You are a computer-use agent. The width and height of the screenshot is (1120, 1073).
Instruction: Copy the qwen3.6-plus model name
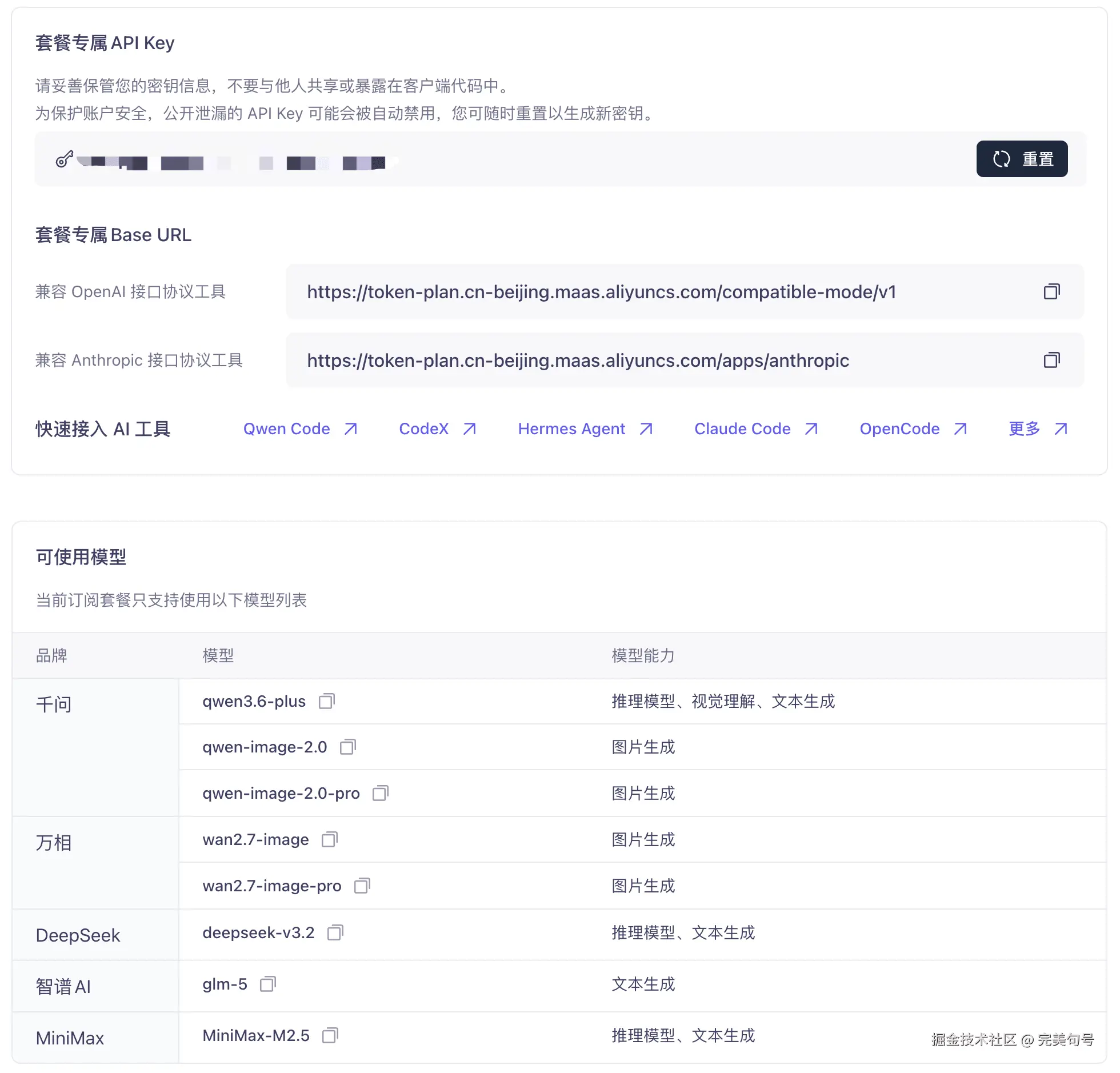point(327,701)
